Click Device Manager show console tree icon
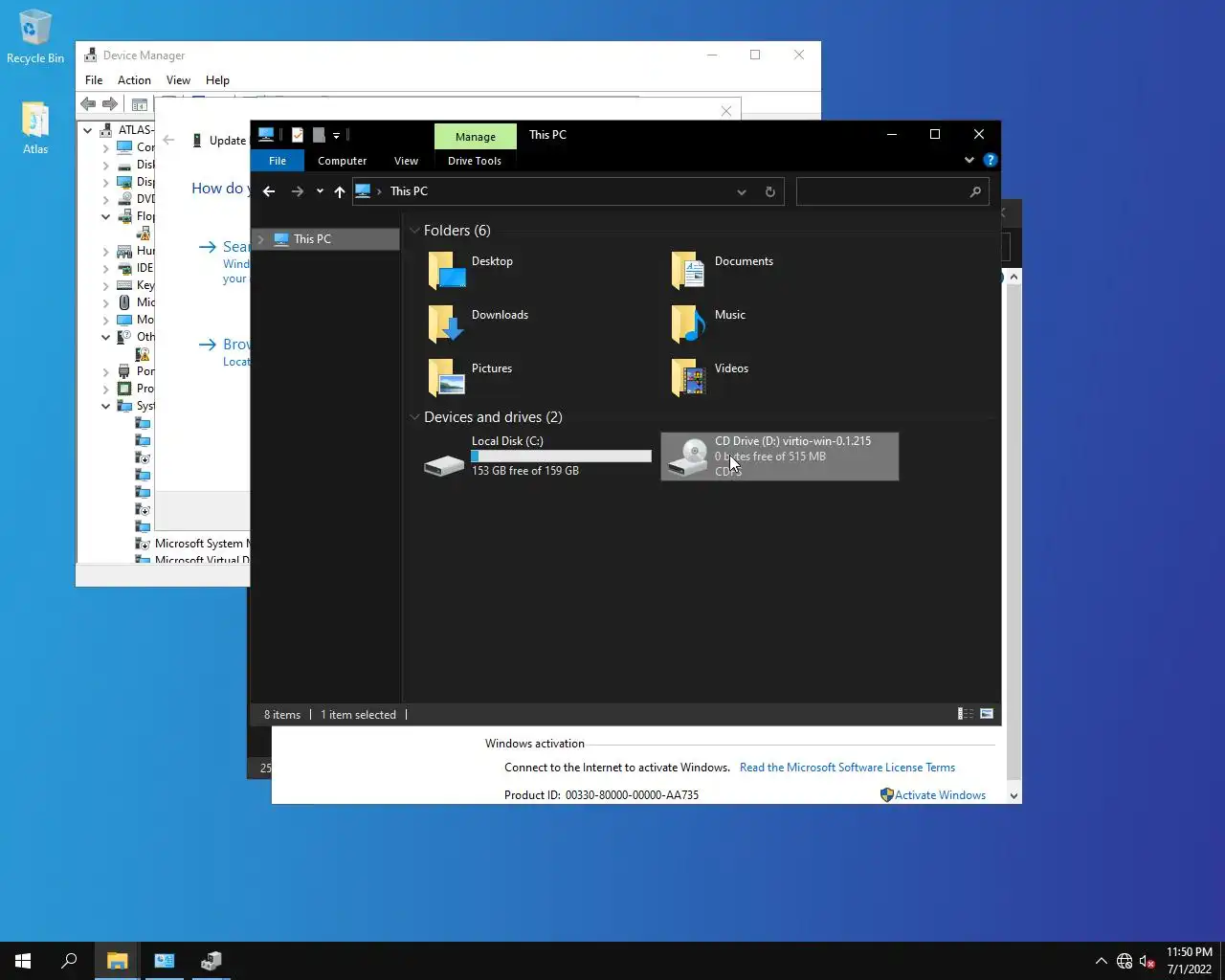 (140, 104)
